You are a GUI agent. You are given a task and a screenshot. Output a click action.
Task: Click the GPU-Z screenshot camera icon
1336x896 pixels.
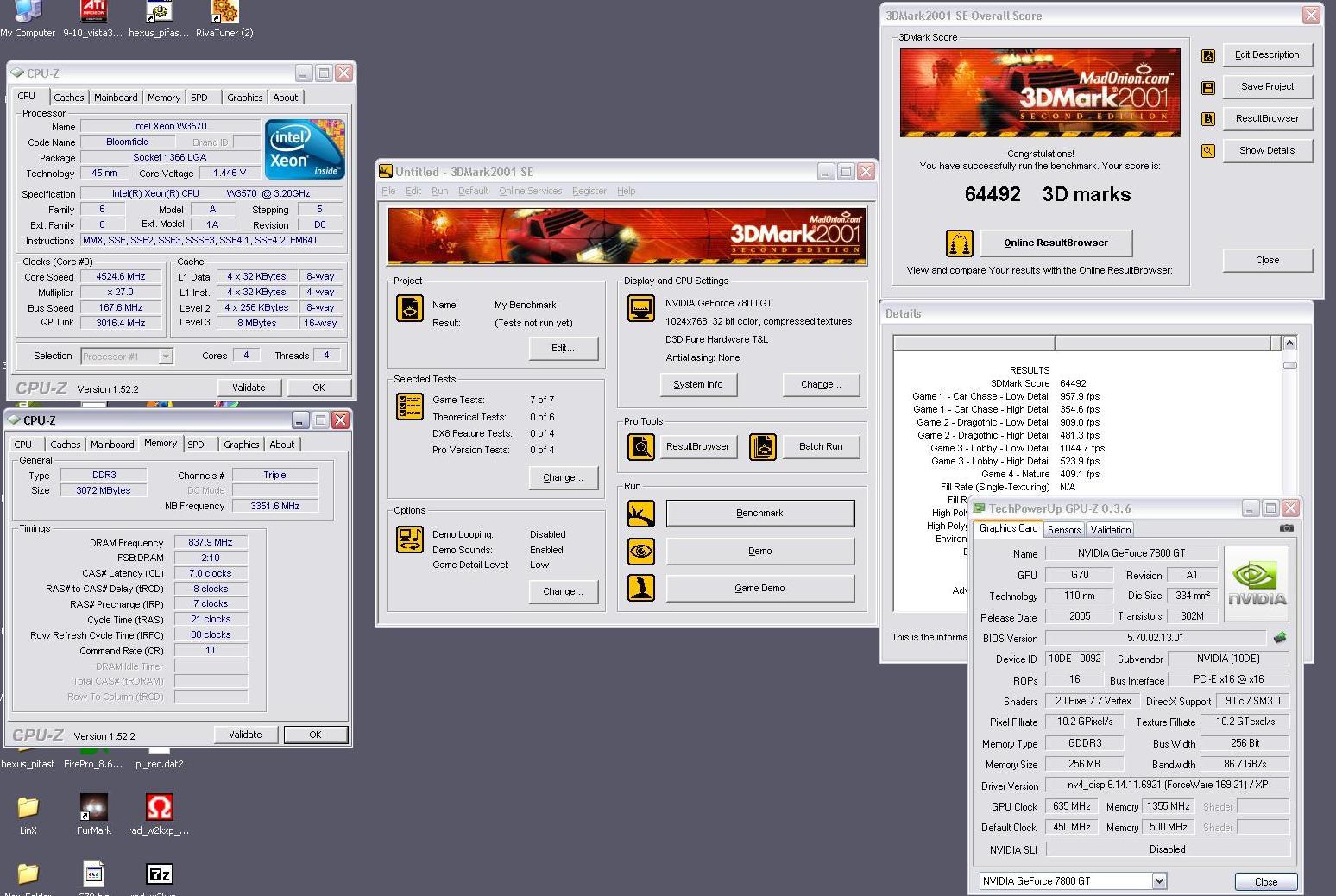[x=1286, y=527]
